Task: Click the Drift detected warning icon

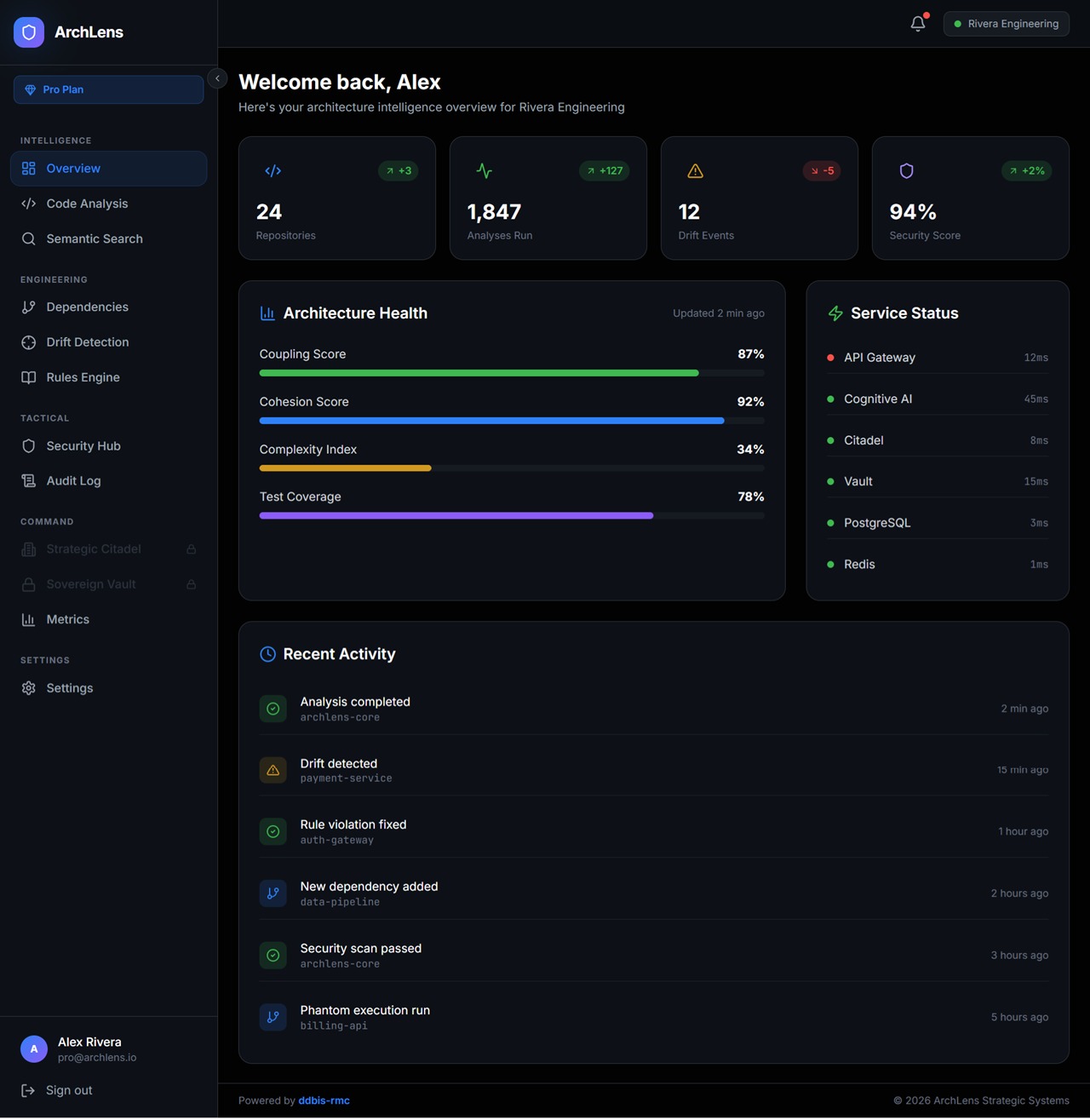Action: (x=273, y=770)
